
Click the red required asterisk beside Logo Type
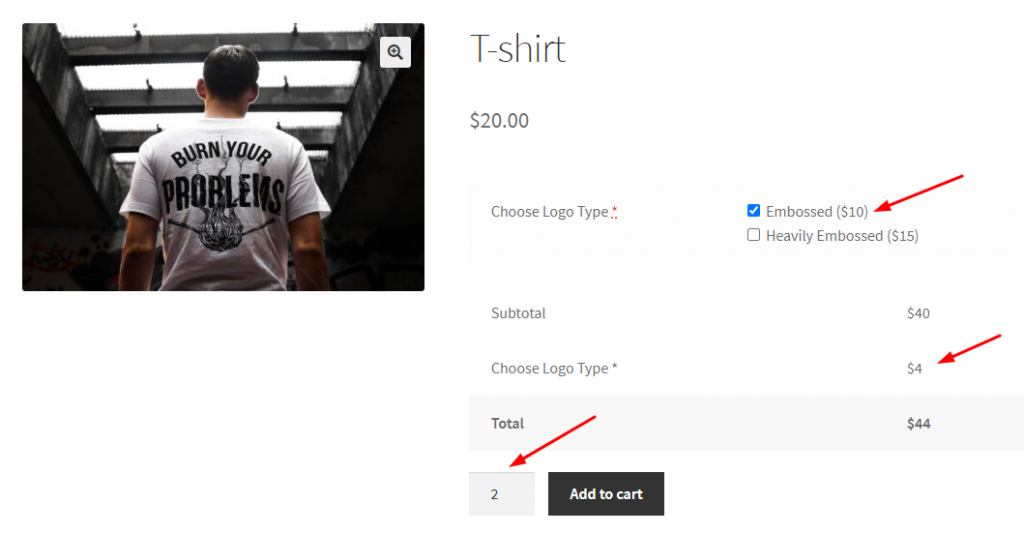pyautogui.click(x=614, y=211)
